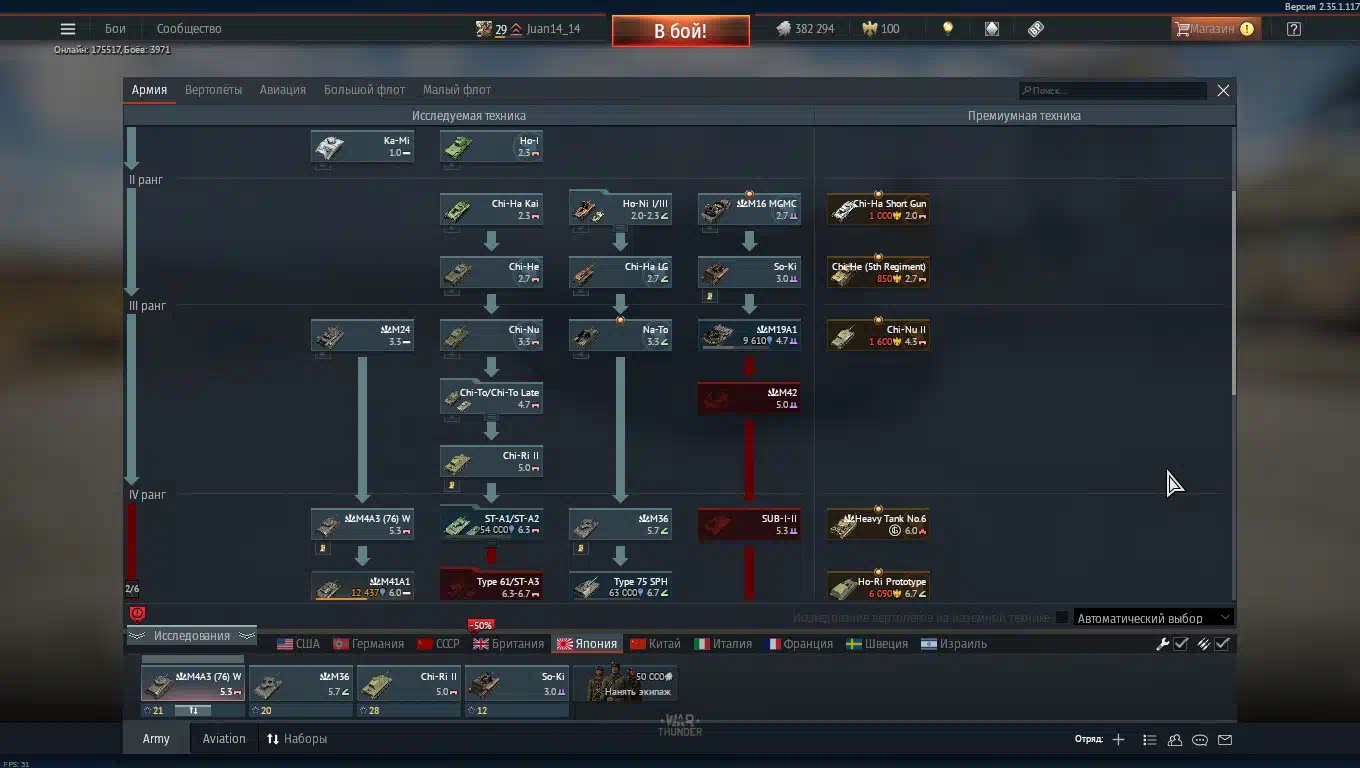This screenshot has height=768, width=1360.
Task: Click the Поиск search field
Action: coord(1113,90)
